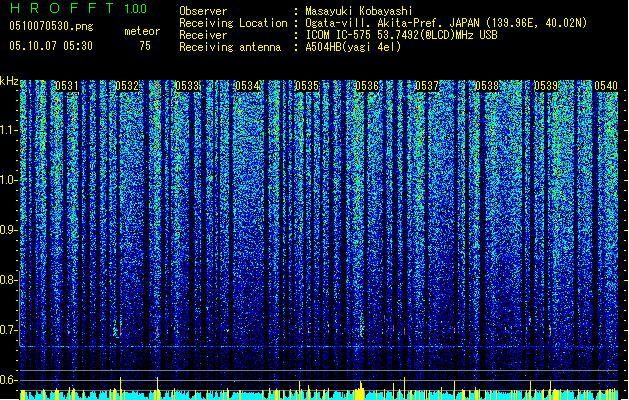Select the file name 0510070530.png
The width and height of the screenshot is (629, 400).
(x=51, y=26)
